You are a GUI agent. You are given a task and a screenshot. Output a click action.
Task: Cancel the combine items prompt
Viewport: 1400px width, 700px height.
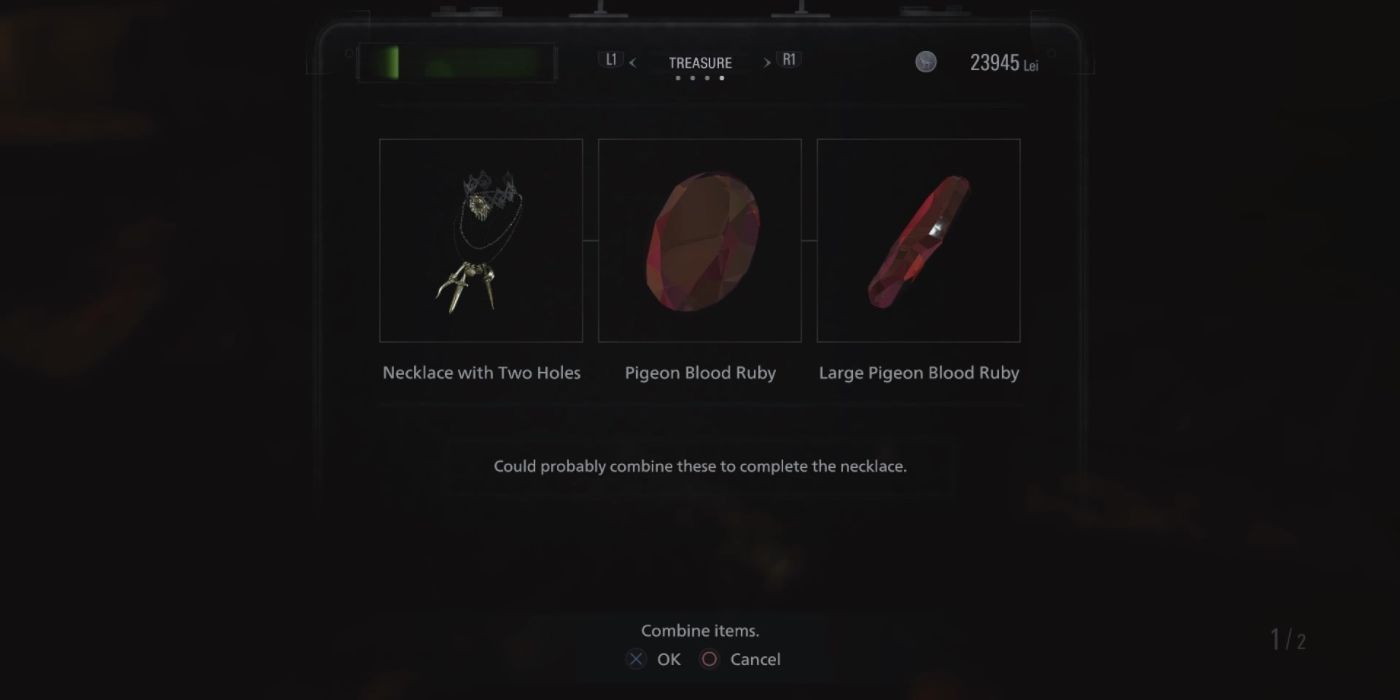point(755,659)
